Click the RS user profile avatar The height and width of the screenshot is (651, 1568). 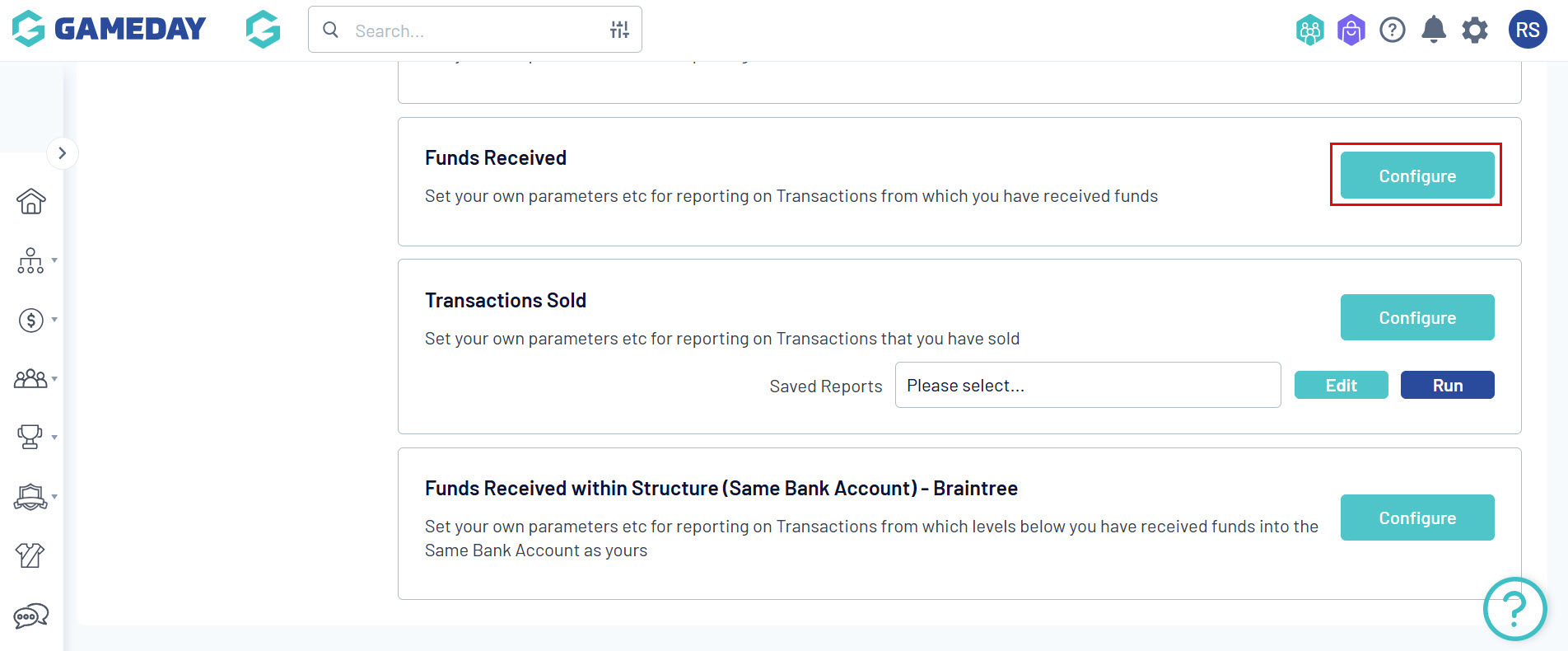pyautogui.click(x=1527, y=30)
